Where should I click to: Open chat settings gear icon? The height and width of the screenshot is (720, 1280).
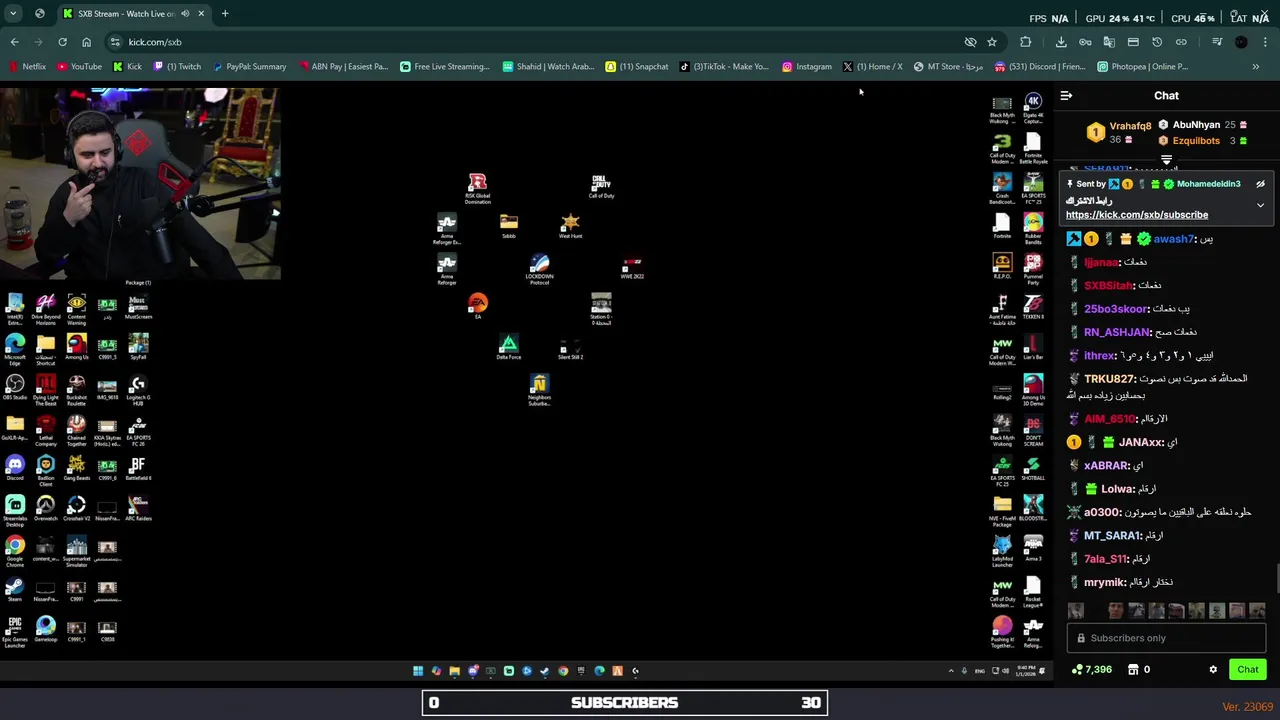tap(1213, 670)
